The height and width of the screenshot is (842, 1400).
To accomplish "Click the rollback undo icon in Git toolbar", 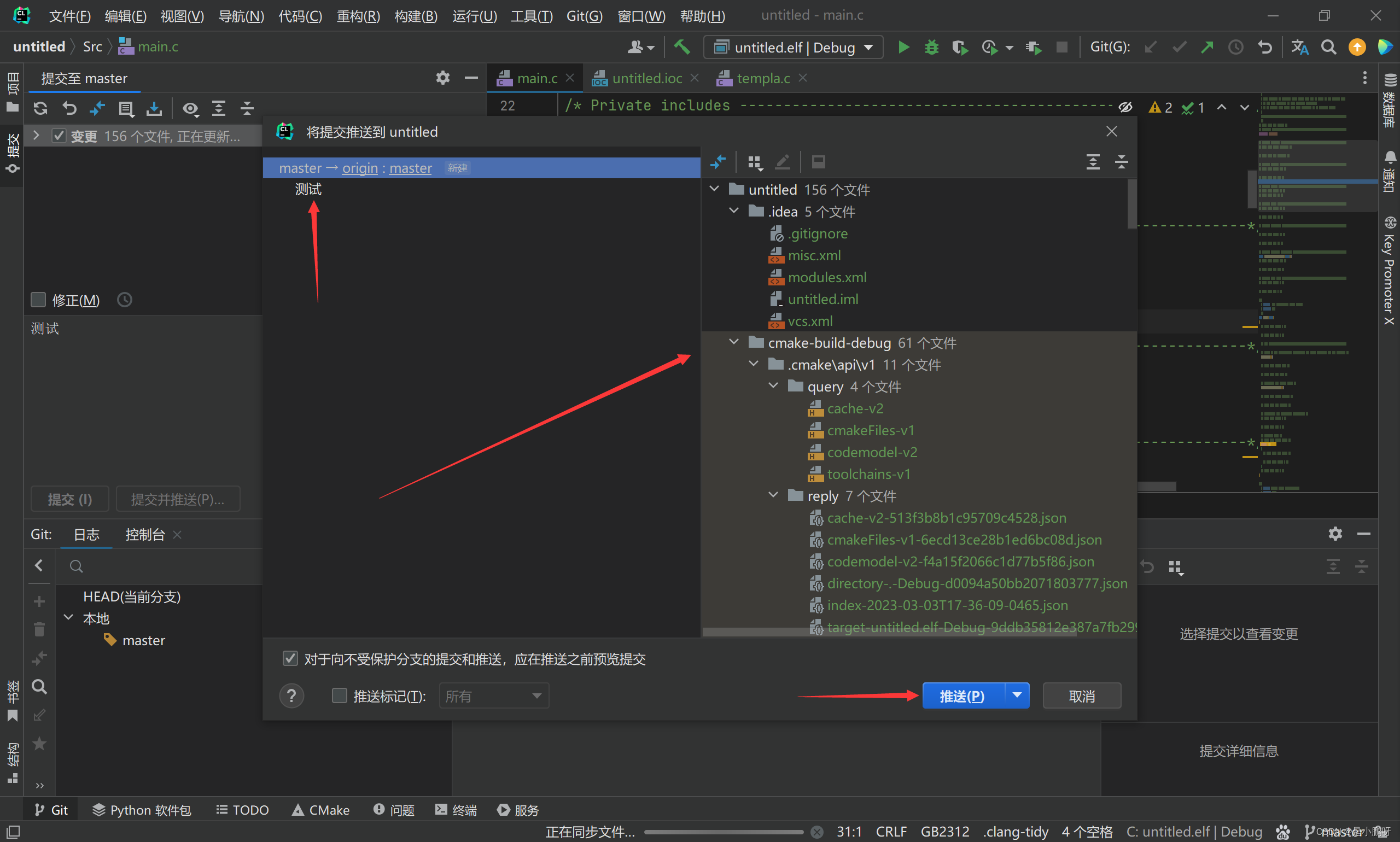I will point(1265,47).
